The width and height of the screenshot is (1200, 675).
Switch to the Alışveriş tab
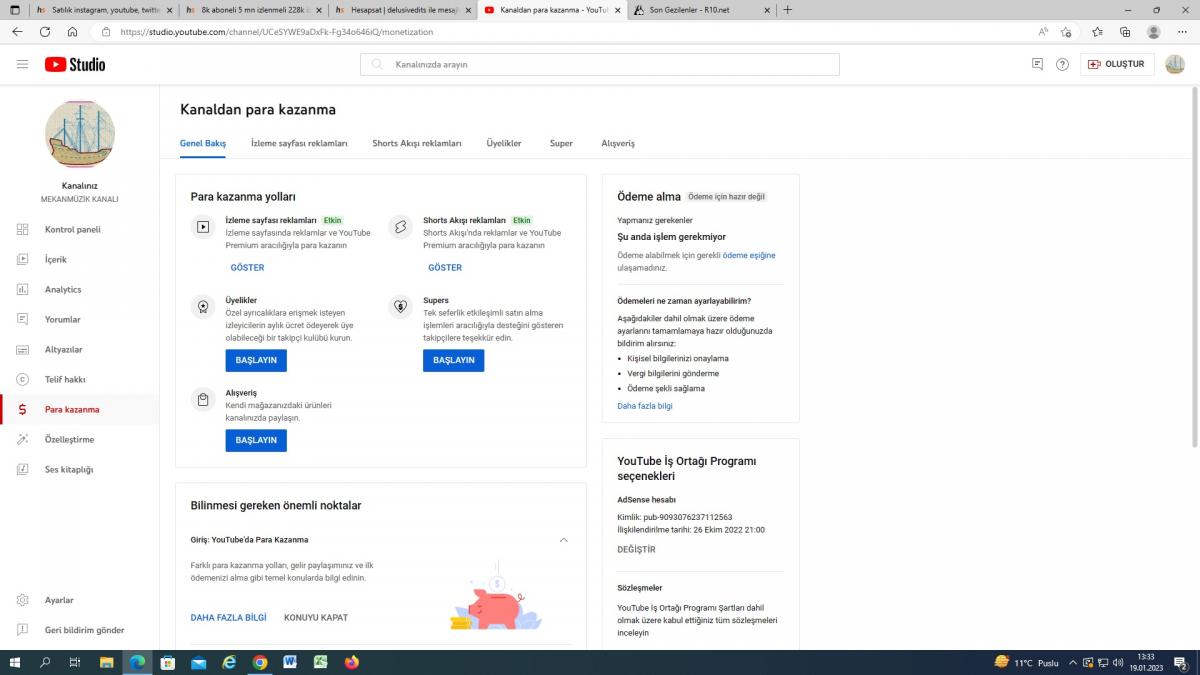tap(618, 143)
